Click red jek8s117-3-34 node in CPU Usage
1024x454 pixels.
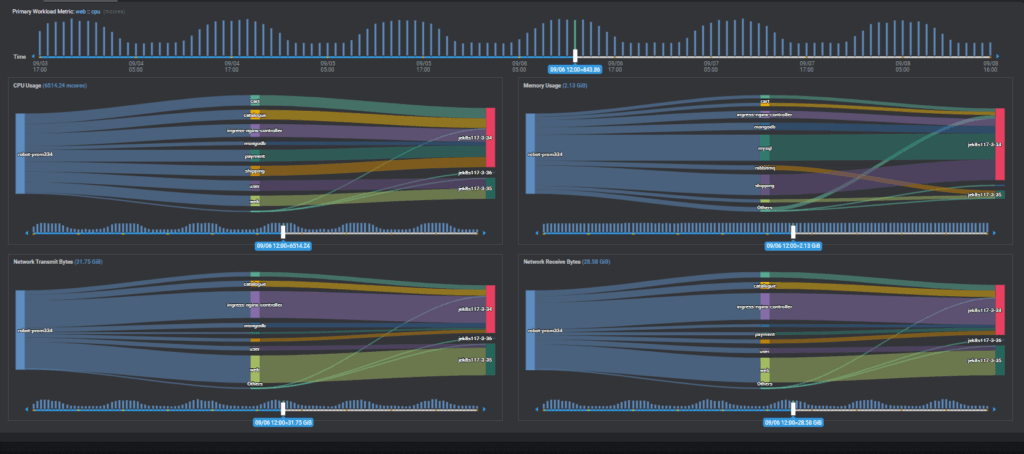pyautogui.click(x=490, y=137)
